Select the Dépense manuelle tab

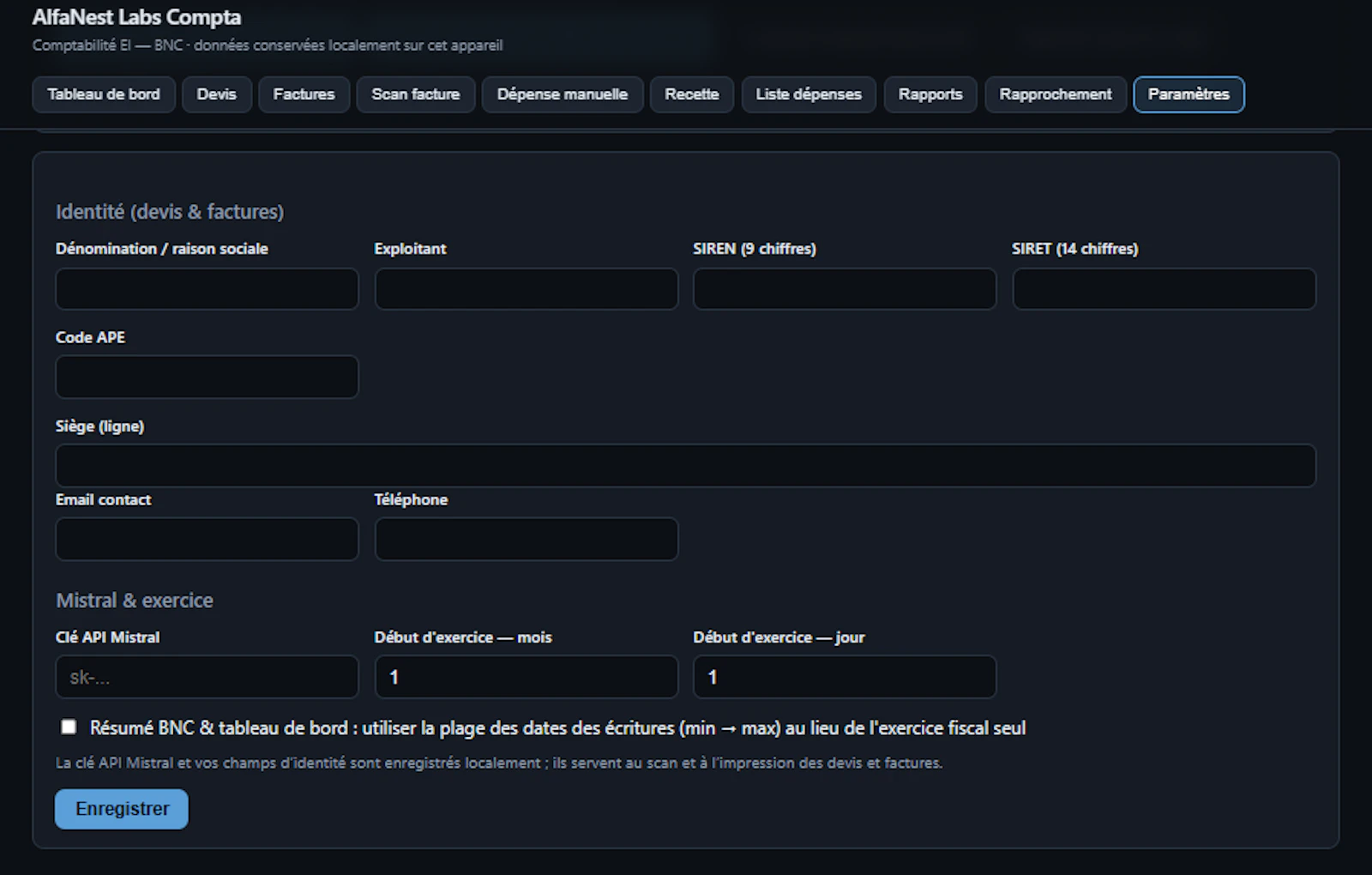563,94
